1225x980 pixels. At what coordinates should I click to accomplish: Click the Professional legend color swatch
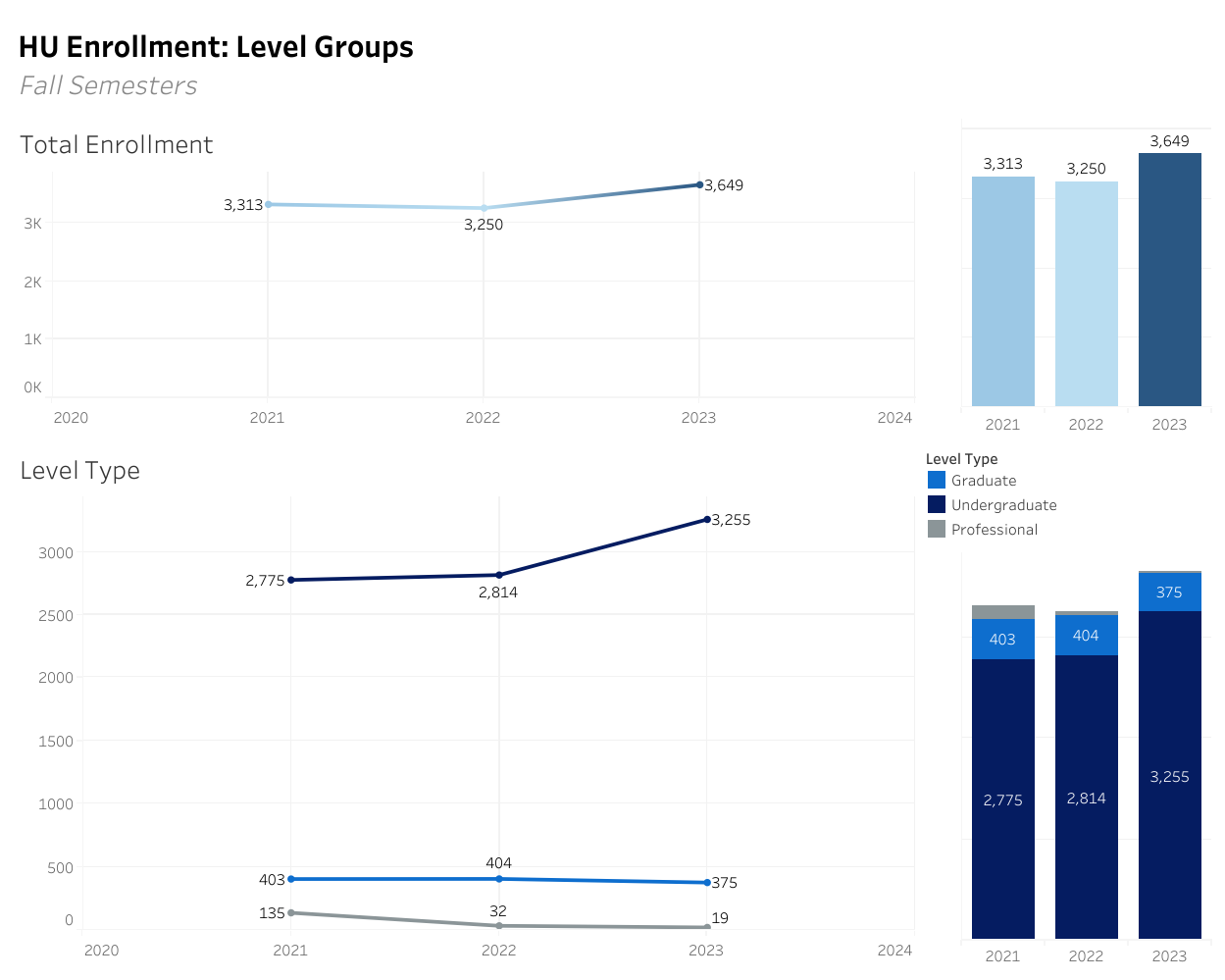936,529
